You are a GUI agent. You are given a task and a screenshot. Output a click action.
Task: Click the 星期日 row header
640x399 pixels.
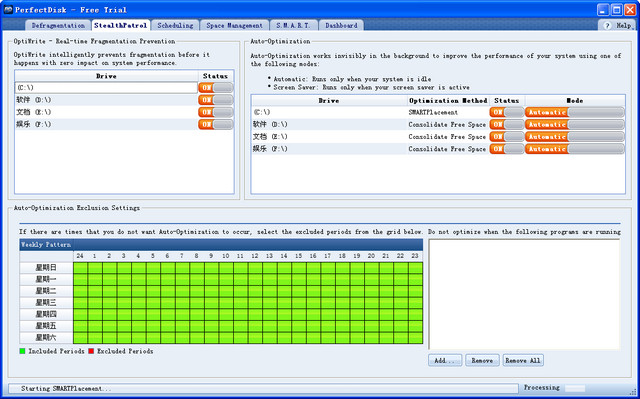46,268
